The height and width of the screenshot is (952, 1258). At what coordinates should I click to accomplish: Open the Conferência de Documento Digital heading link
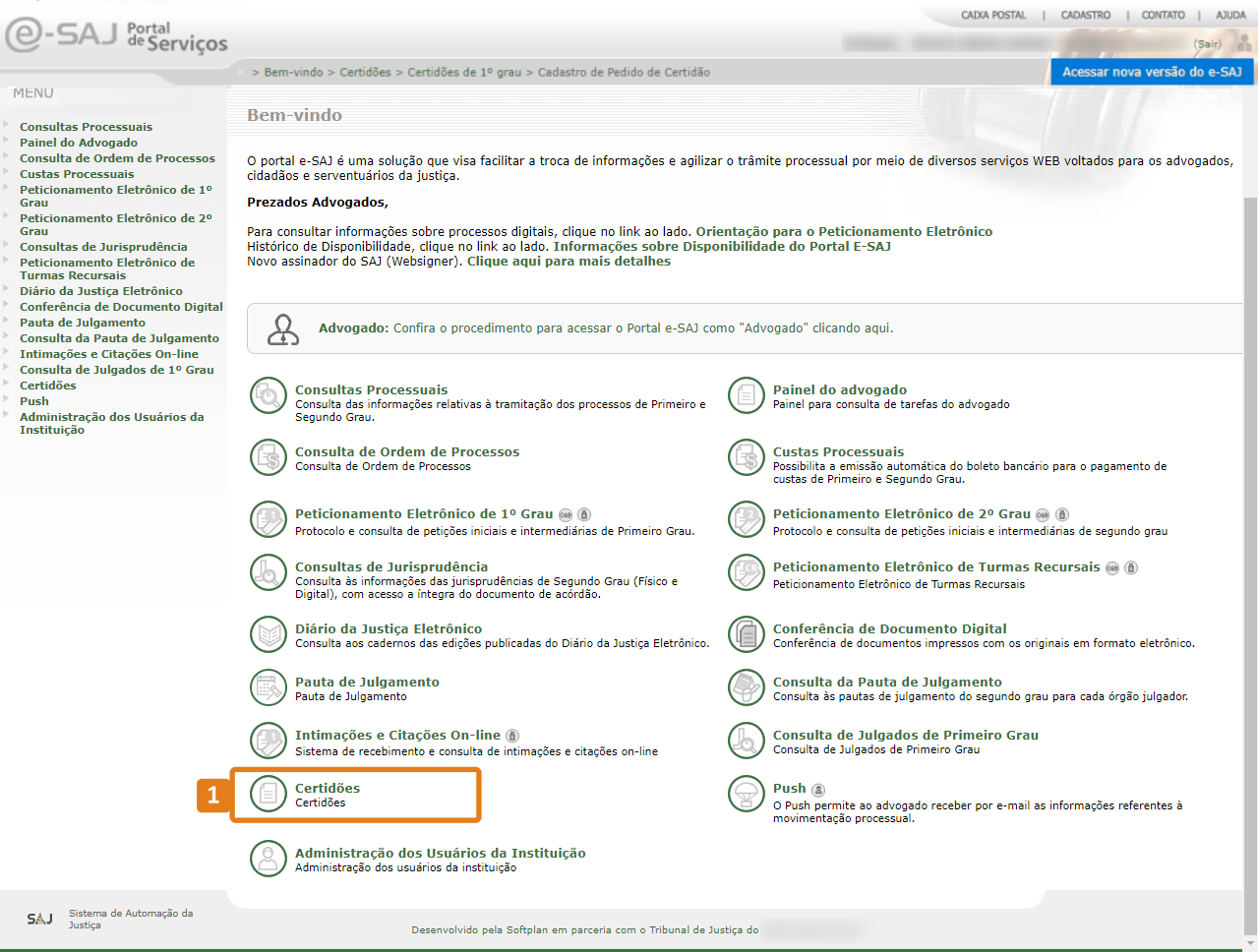[x=890, y=629]
